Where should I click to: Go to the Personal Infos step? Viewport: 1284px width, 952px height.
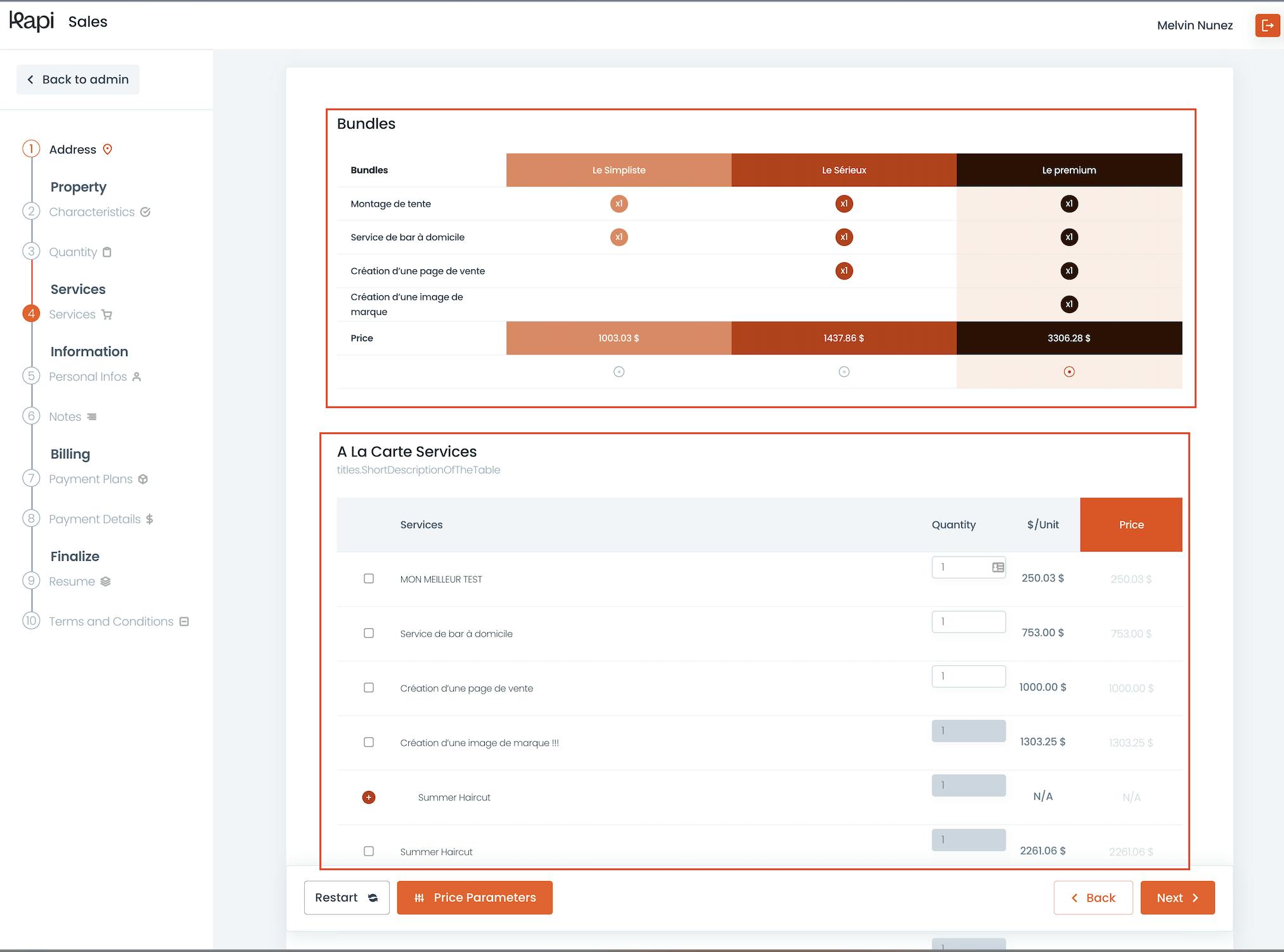[88, 376]
